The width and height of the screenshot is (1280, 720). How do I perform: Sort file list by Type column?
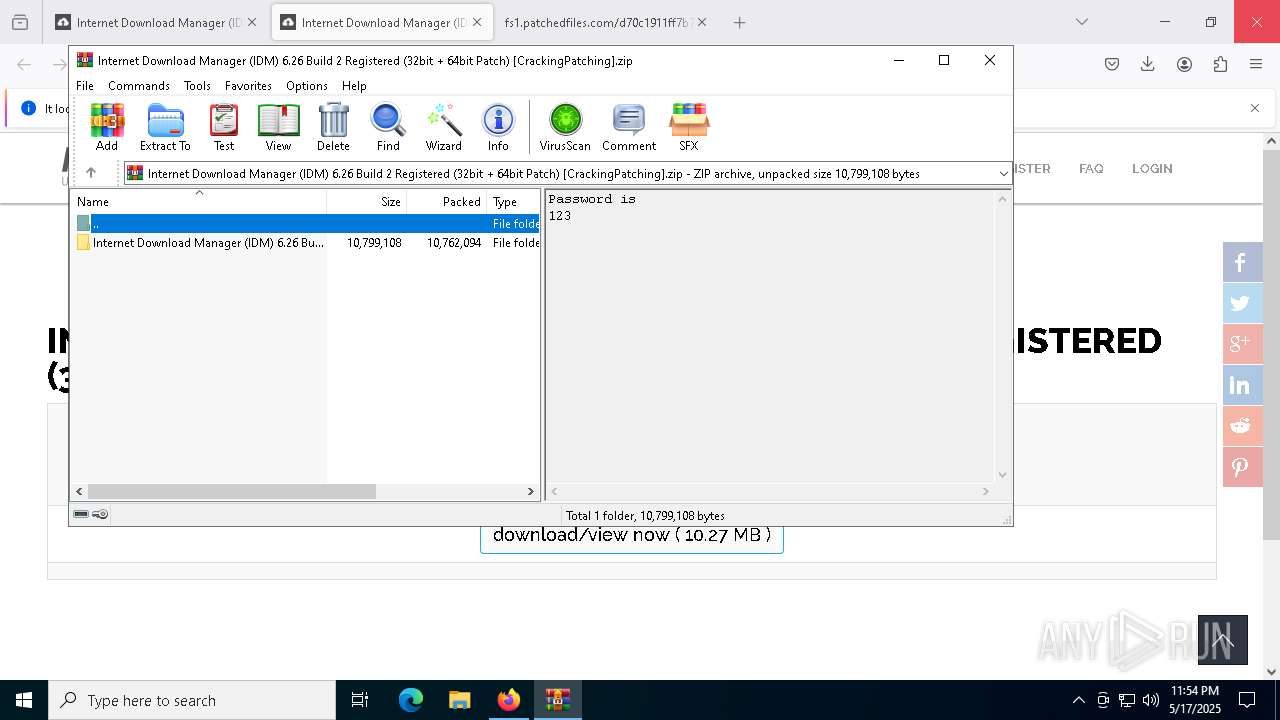[x=513, y=202]
